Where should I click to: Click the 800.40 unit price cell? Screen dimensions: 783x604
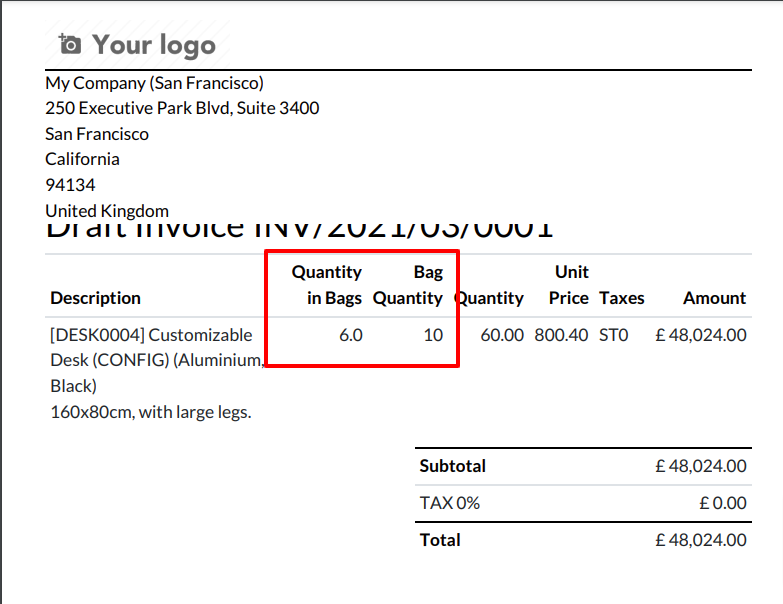point(561,335)
